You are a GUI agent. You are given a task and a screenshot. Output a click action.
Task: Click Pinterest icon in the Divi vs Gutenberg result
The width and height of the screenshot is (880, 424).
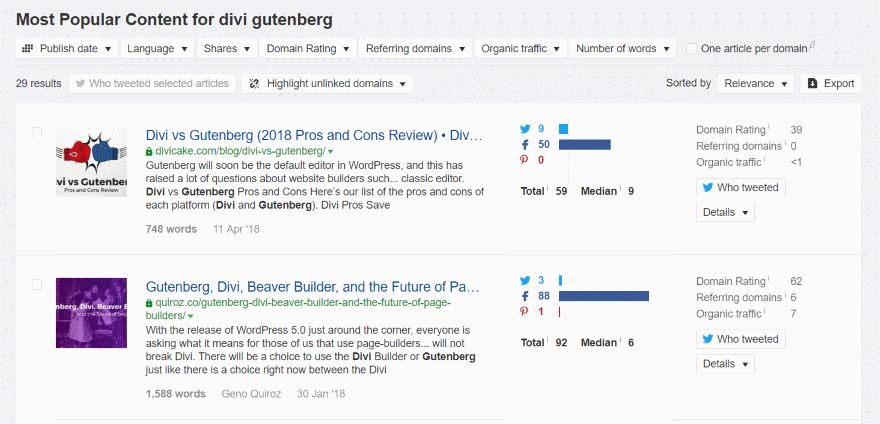(x=525, y=160)
